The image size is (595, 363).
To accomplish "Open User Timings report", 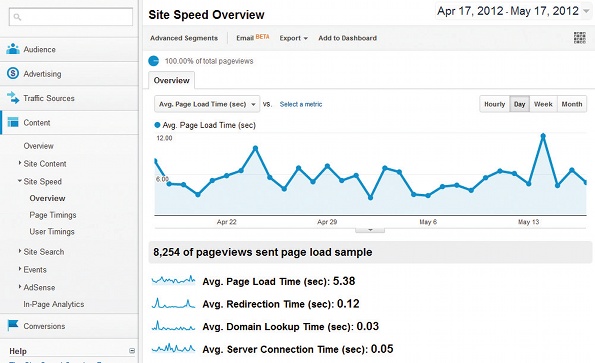I will tap(52, 232).
